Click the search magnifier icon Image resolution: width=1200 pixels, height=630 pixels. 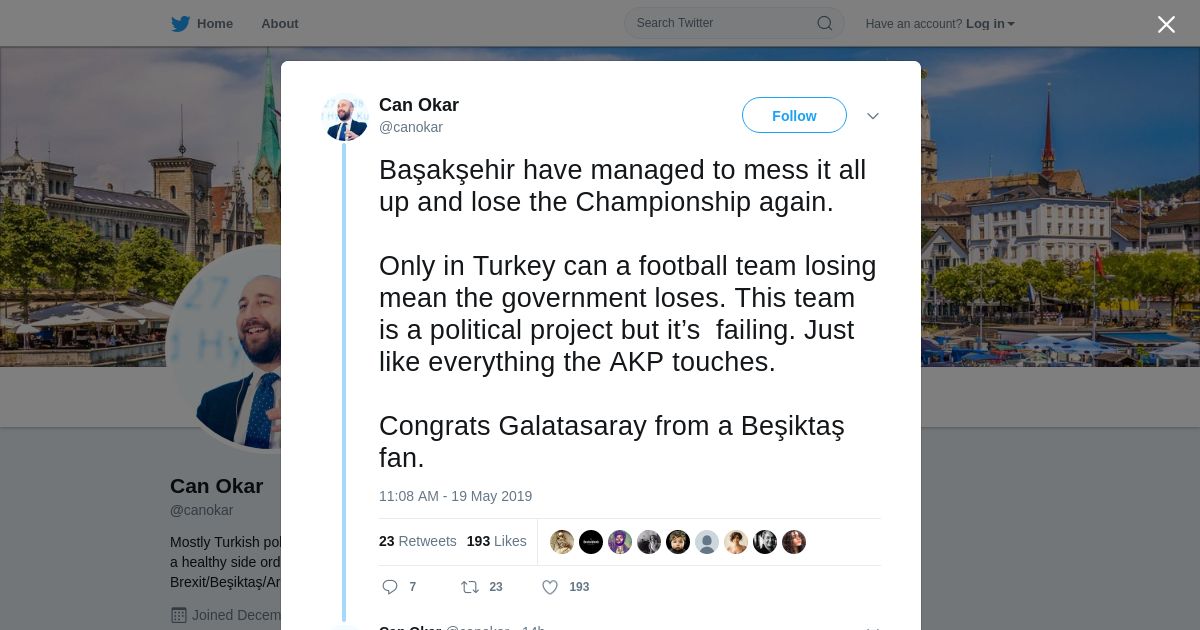tap(824, 24)
